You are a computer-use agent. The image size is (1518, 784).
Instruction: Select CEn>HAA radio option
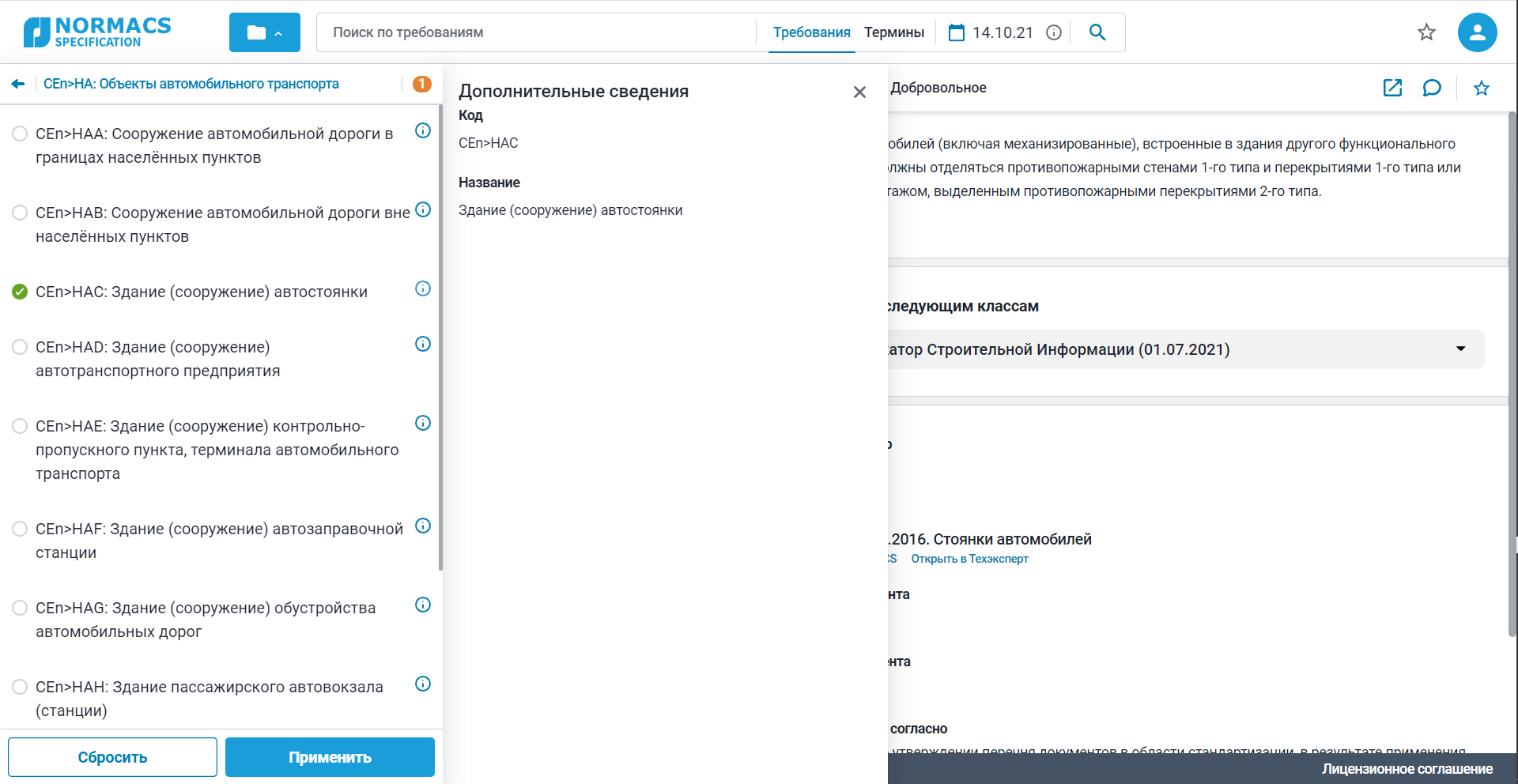coord(20,134)
